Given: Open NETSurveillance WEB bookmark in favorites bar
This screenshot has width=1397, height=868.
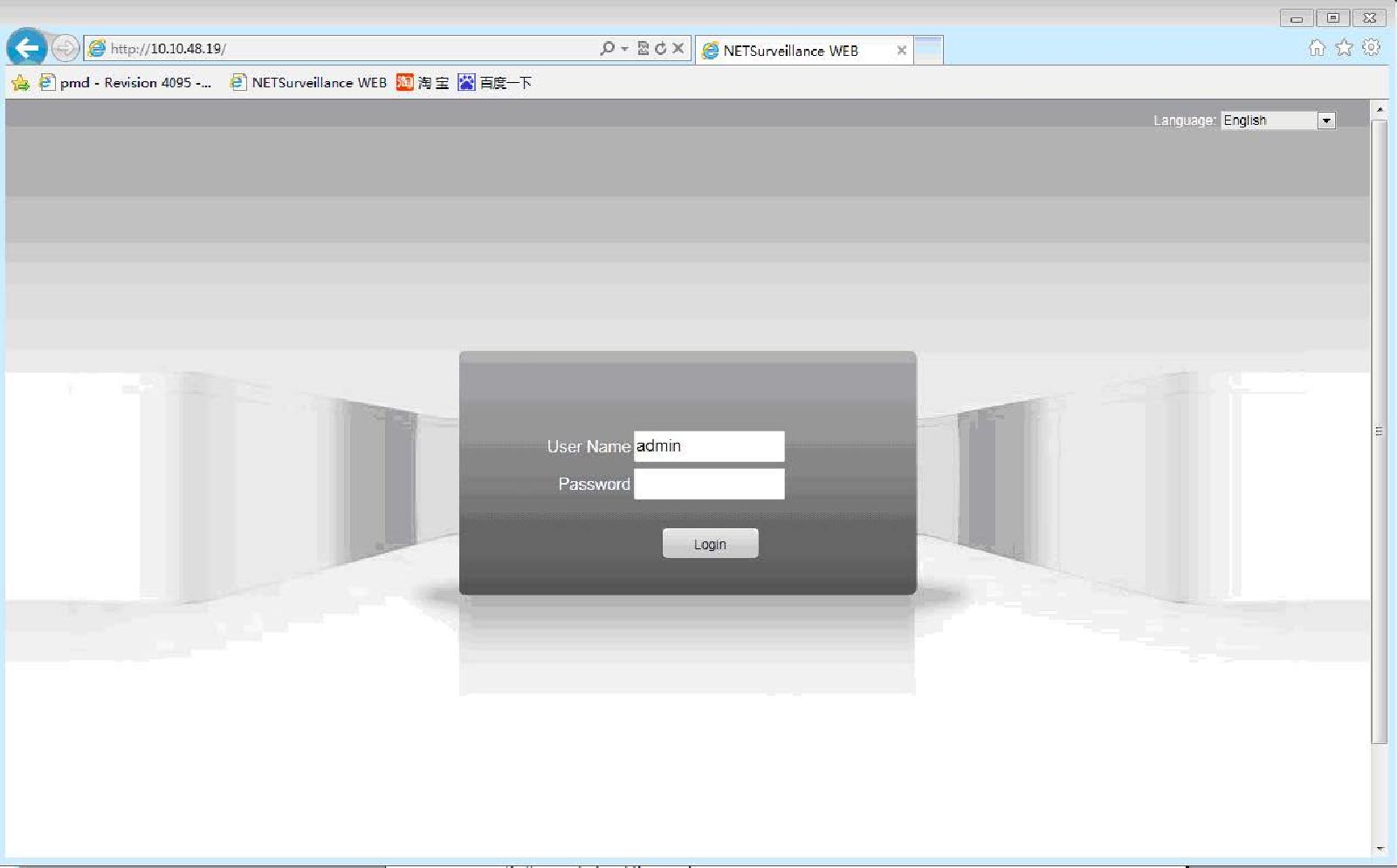Looking at the screenshot, I should click(308, 83).
